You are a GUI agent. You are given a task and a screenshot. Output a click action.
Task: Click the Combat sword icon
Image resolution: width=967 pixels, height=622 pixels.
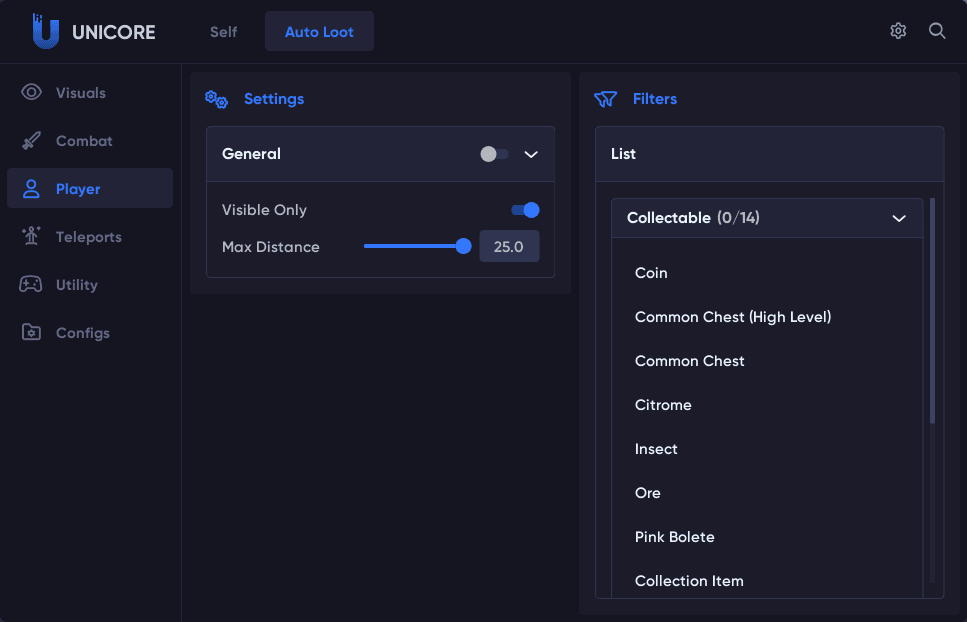point(32,141)
